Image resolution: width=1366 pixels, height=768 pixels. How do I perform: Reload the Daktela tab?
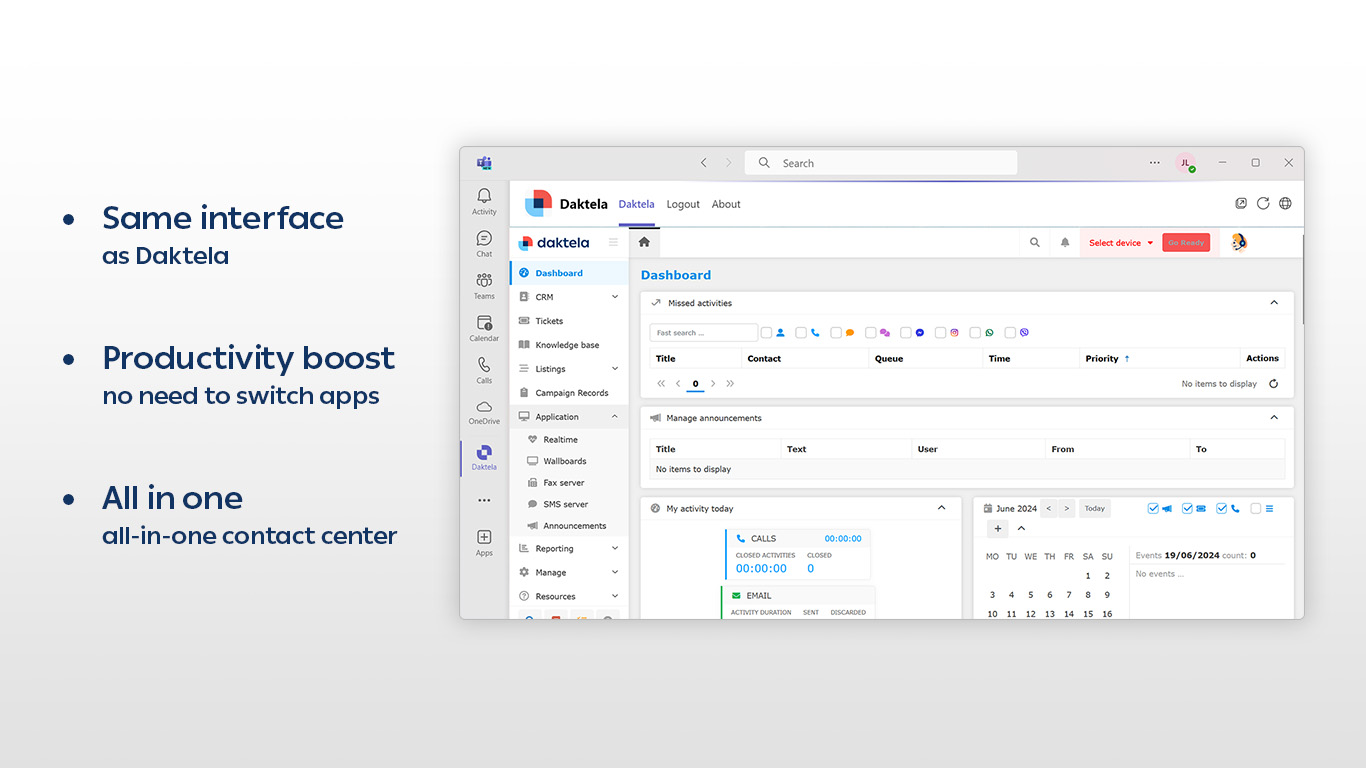pyautogui.click(x=1263, y=204)
